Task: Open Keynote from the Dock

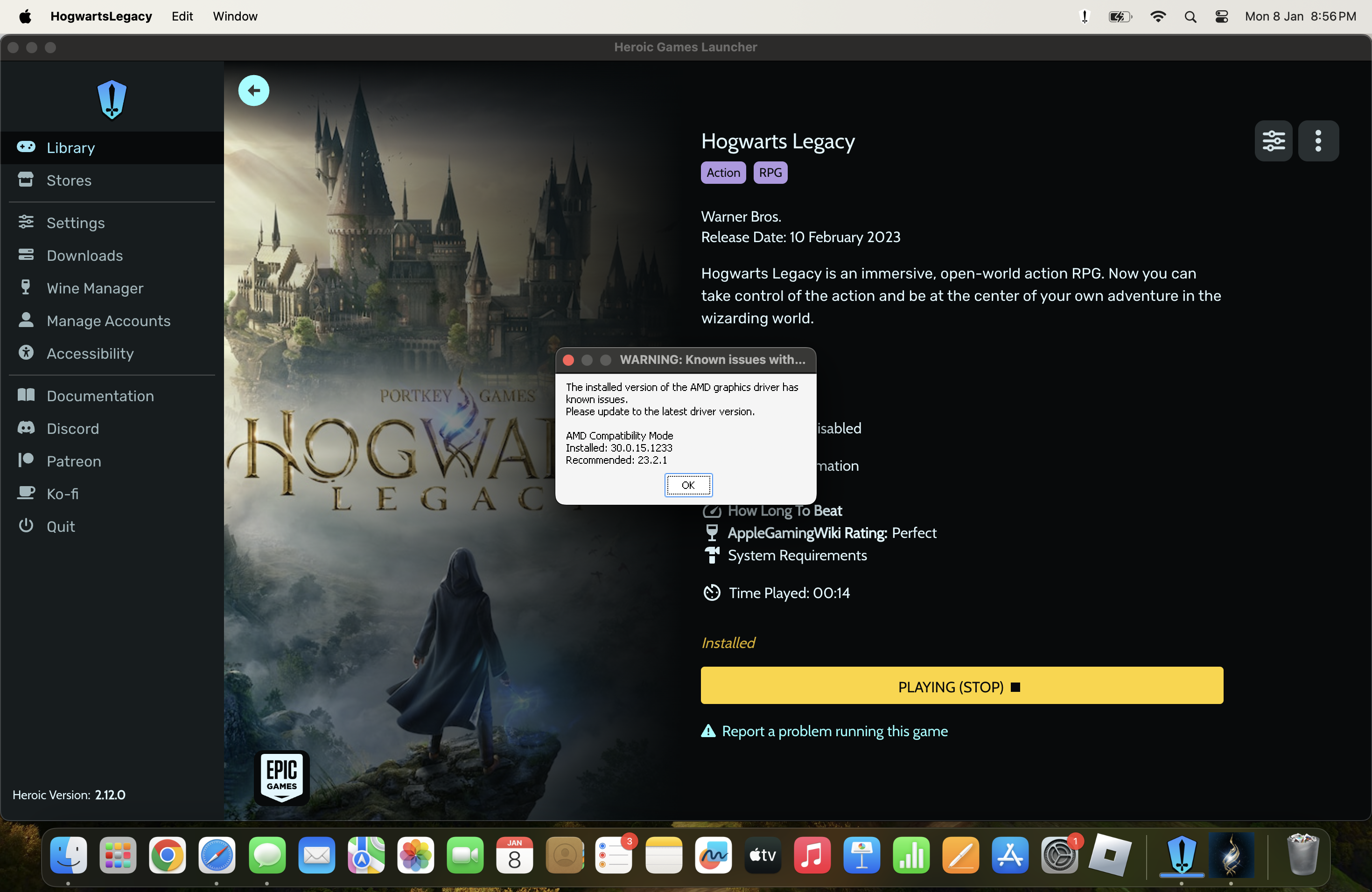Action: [862, 855]
